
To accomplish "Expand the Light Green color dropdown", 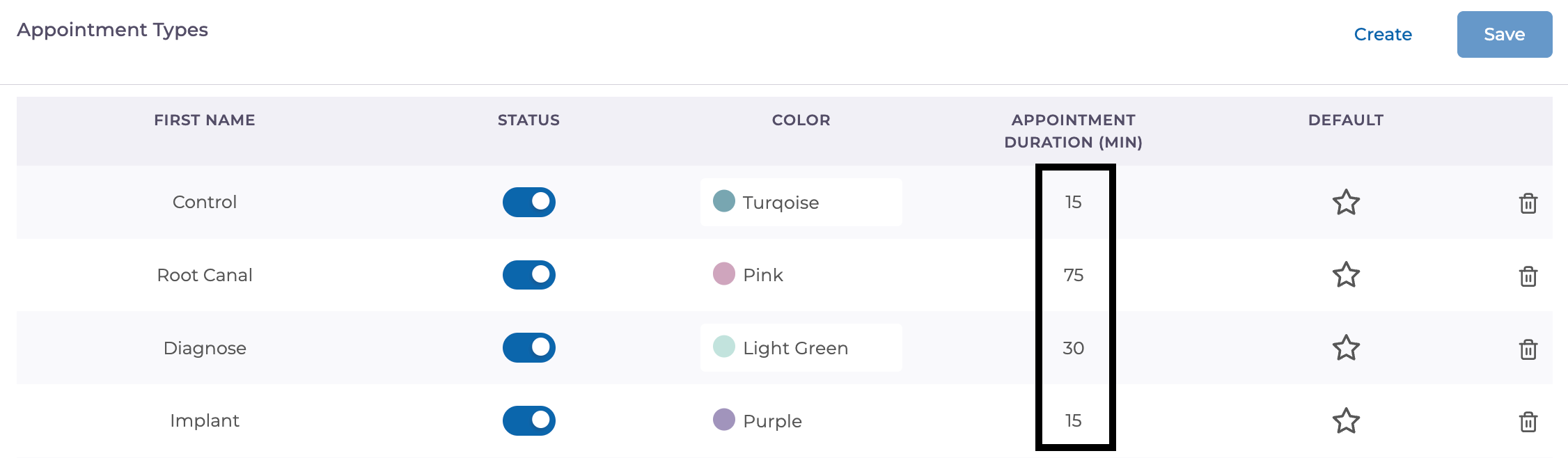I will 801,348.
